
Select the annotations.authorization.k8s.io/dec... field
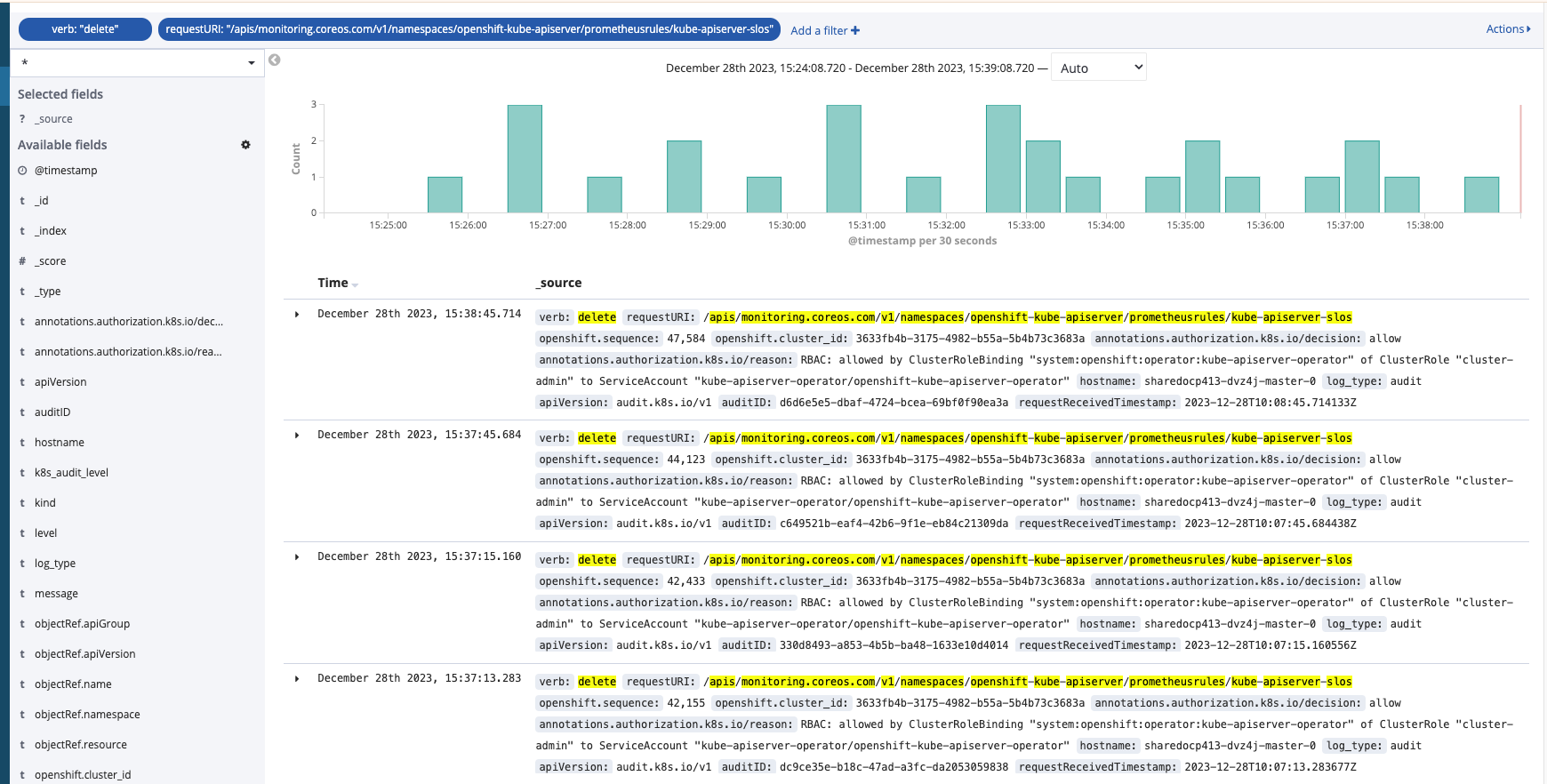[x=129, y=322]
